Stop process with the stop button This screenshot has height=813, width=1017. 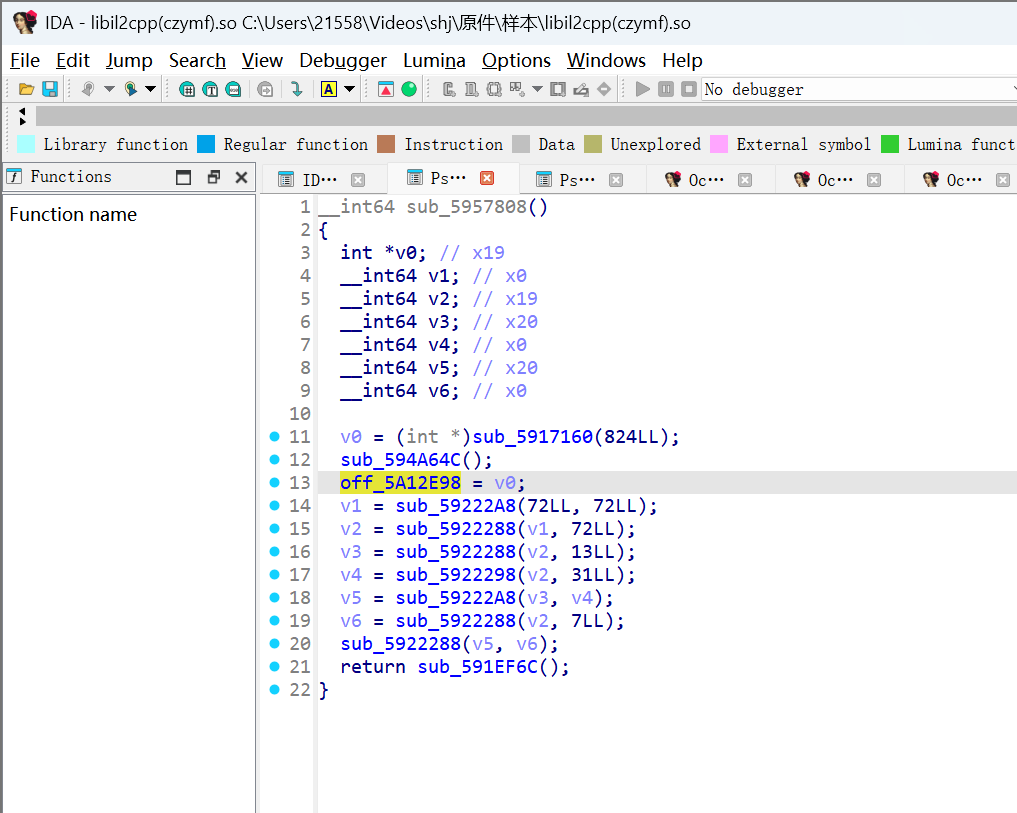click(x=689, y=89)
